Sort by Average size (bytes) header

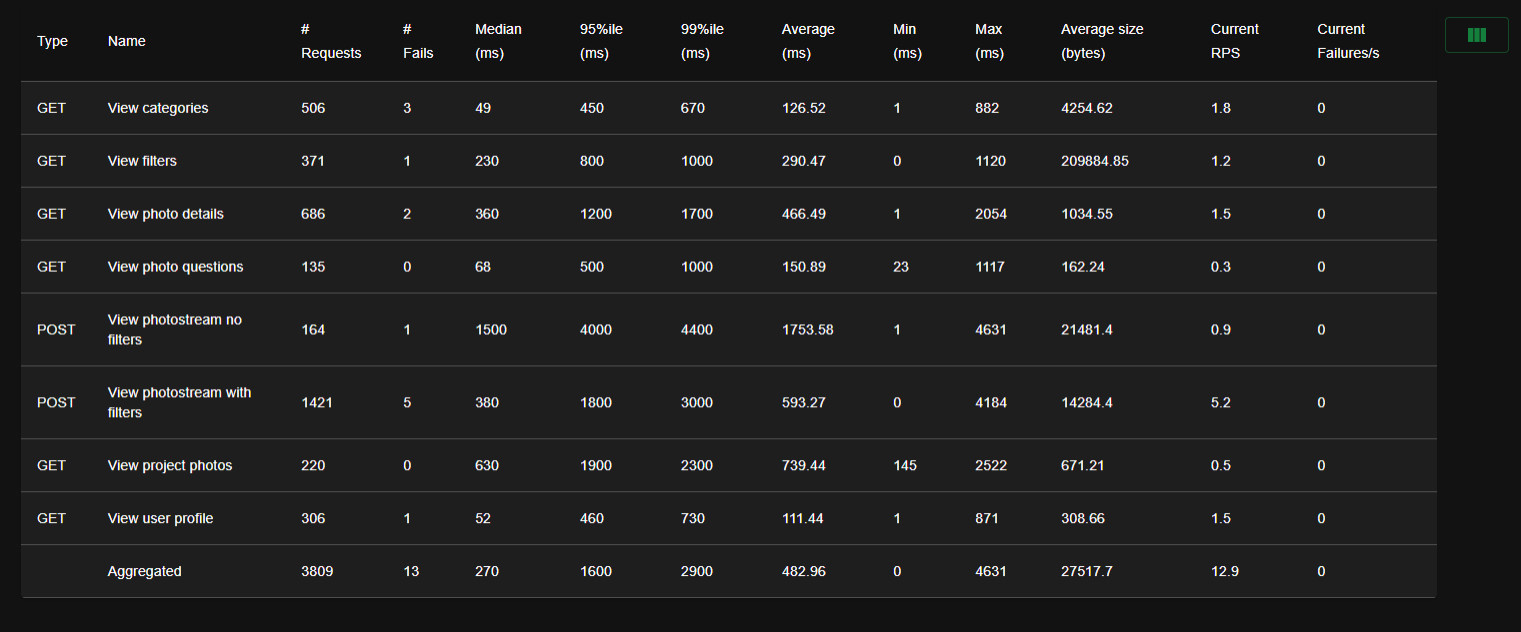click(1102, 41)
